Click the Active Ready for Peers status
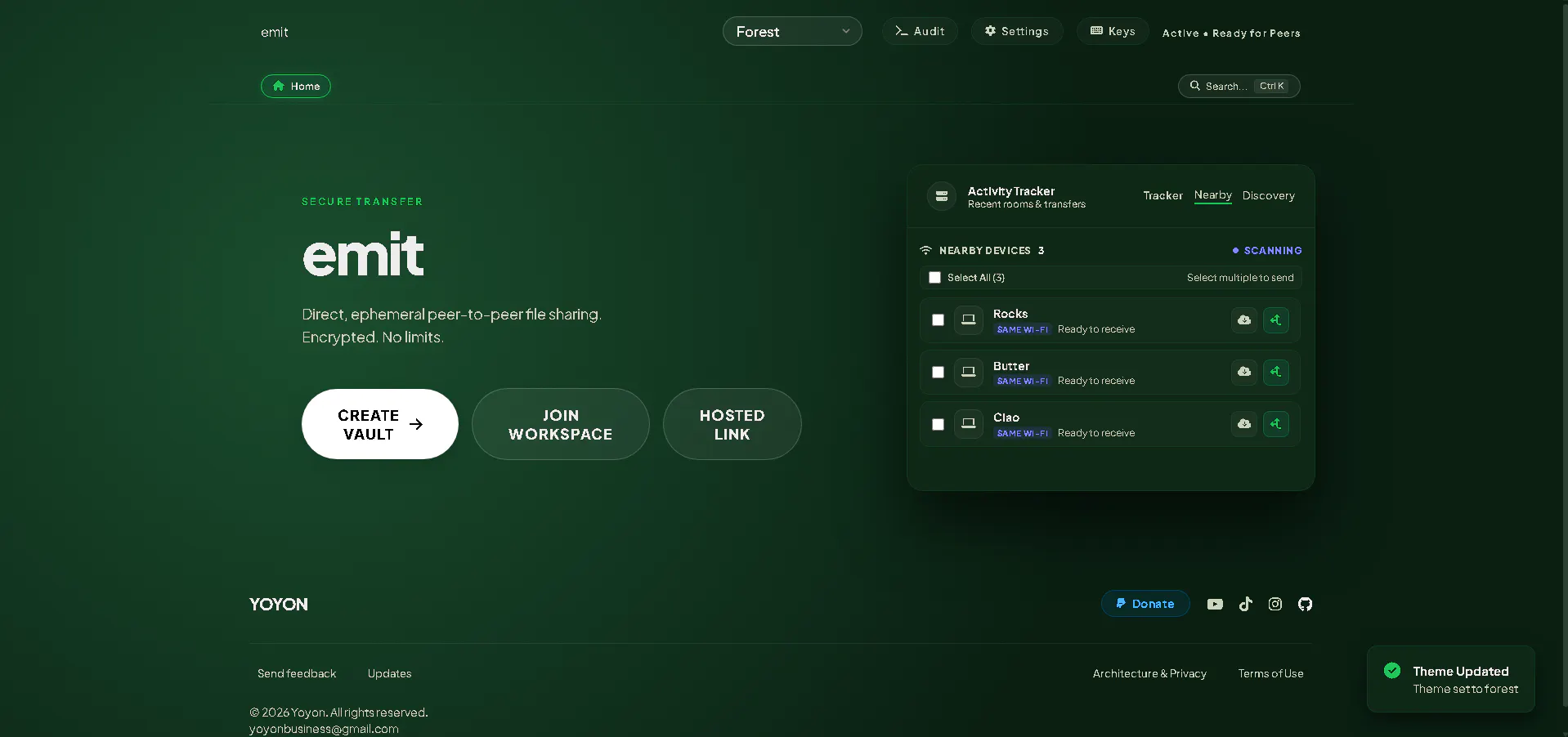Image resolution: width=1568 pixels, height=737 pixels. 1231,33
